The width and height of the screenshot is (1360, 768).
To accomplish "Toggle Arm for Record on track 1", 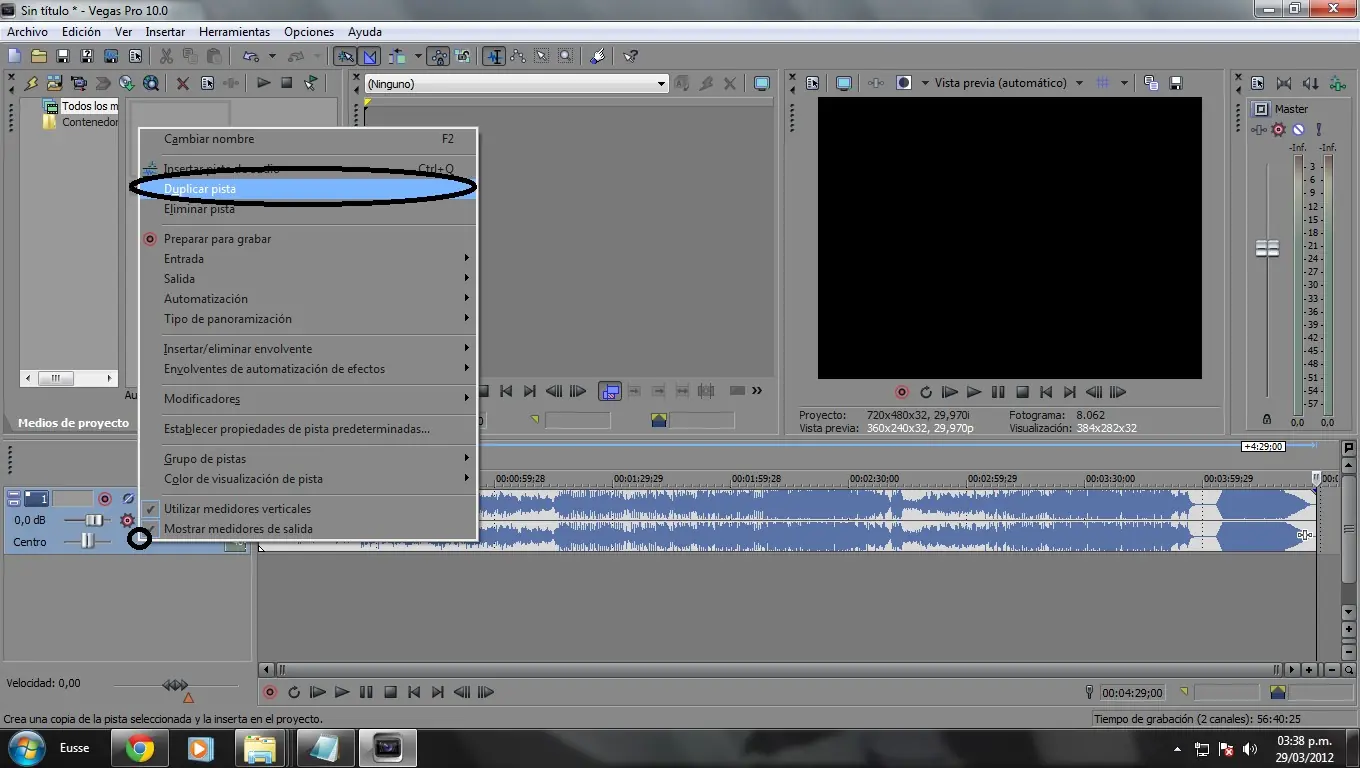I will point(105,498).
